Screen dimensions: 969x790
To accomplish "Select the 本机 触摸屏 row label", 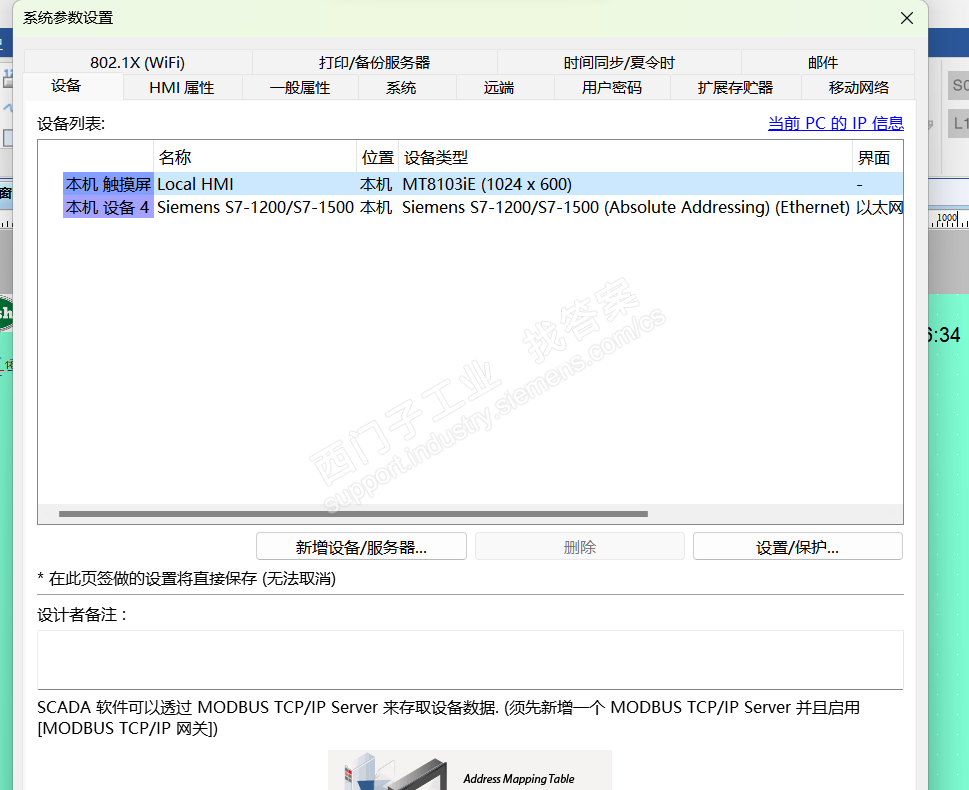I will click(108, 184).
